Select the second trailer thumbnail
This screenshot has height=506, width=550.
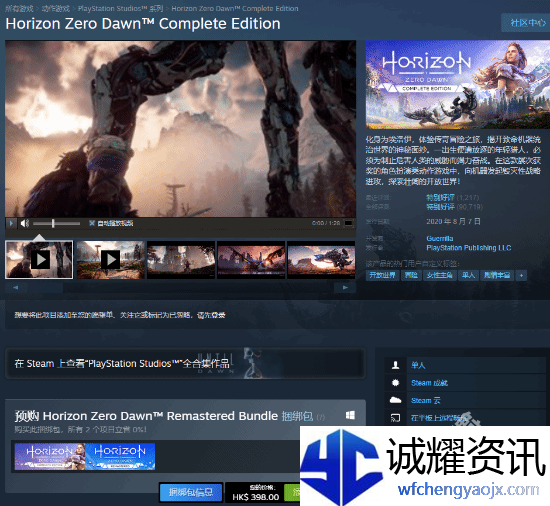[110, 260]
